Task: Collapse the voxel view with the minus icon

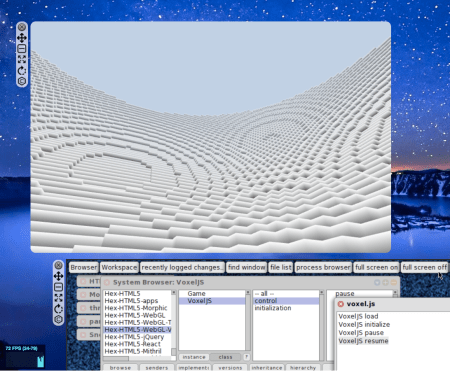Action: tap(22, 49)
